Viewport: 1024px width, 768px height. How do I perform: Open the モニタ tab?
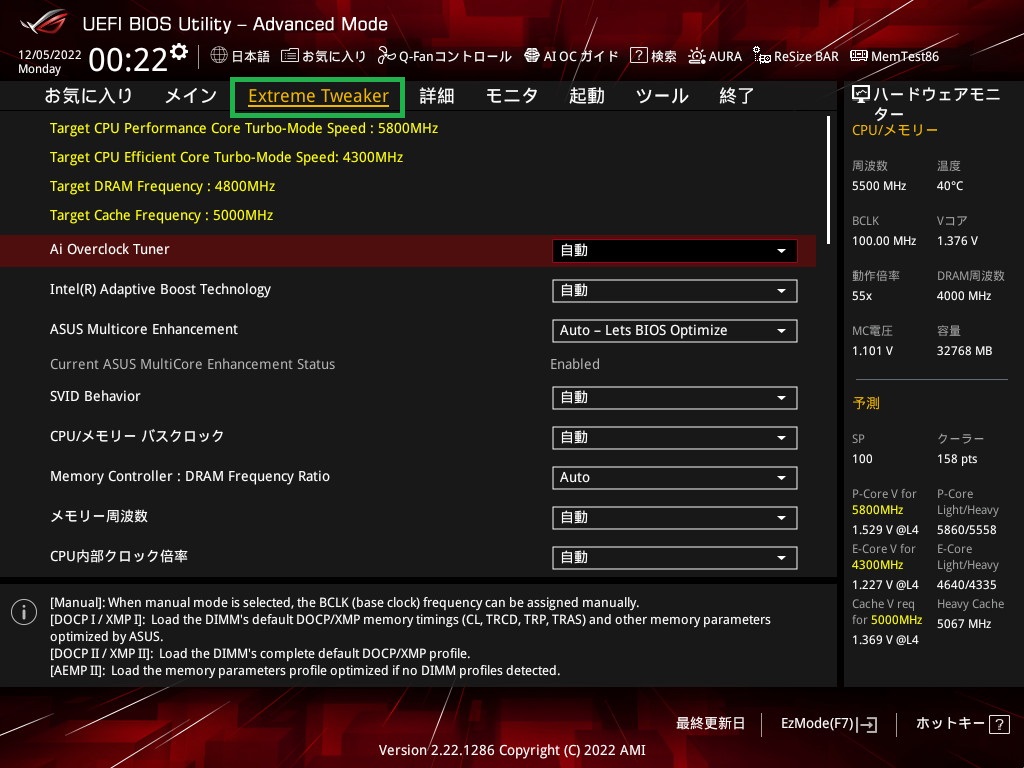coord(511,96)
